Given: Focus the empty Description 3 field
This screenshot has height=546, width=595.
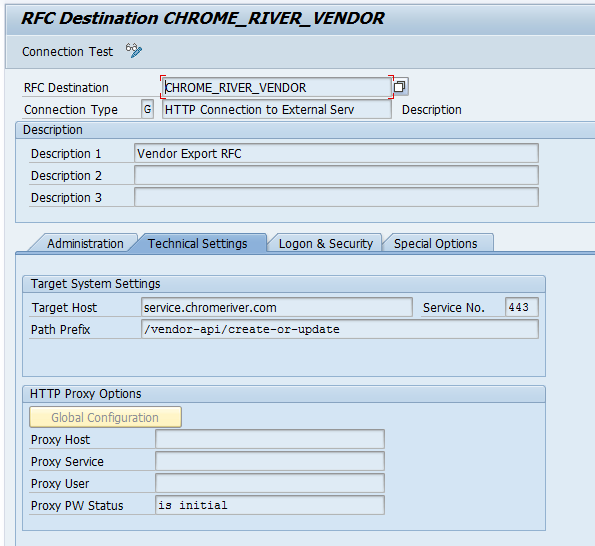Looking at the screenshot, I should (x=336, y=197).
